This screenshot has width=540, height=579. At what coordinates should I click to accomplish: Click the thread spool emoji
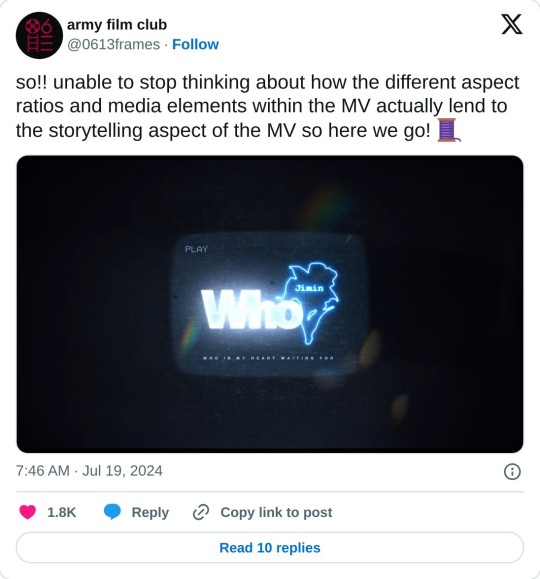449,130
